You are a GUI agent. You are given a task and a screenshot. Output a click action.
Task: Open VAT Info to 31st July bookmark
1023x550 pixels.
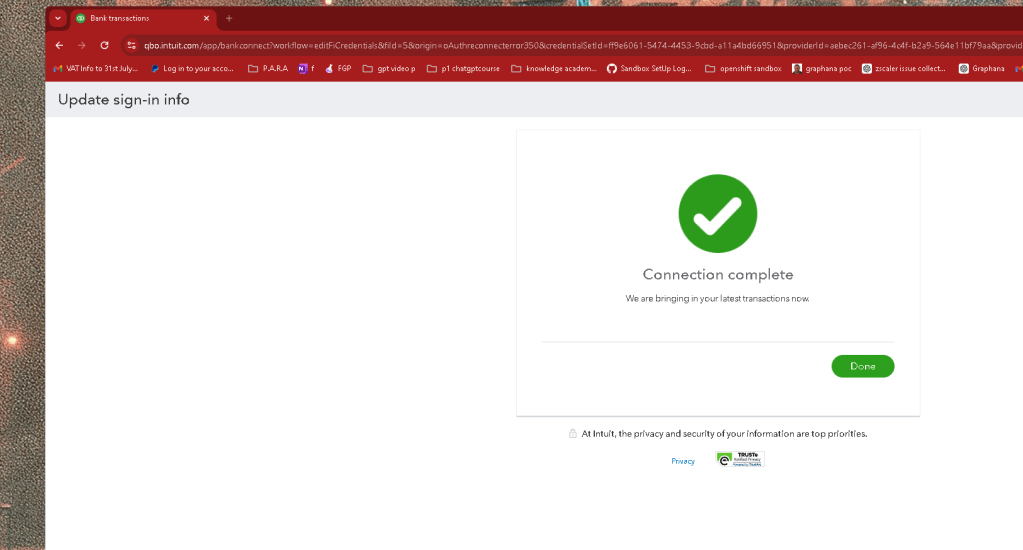pos(96,69)
